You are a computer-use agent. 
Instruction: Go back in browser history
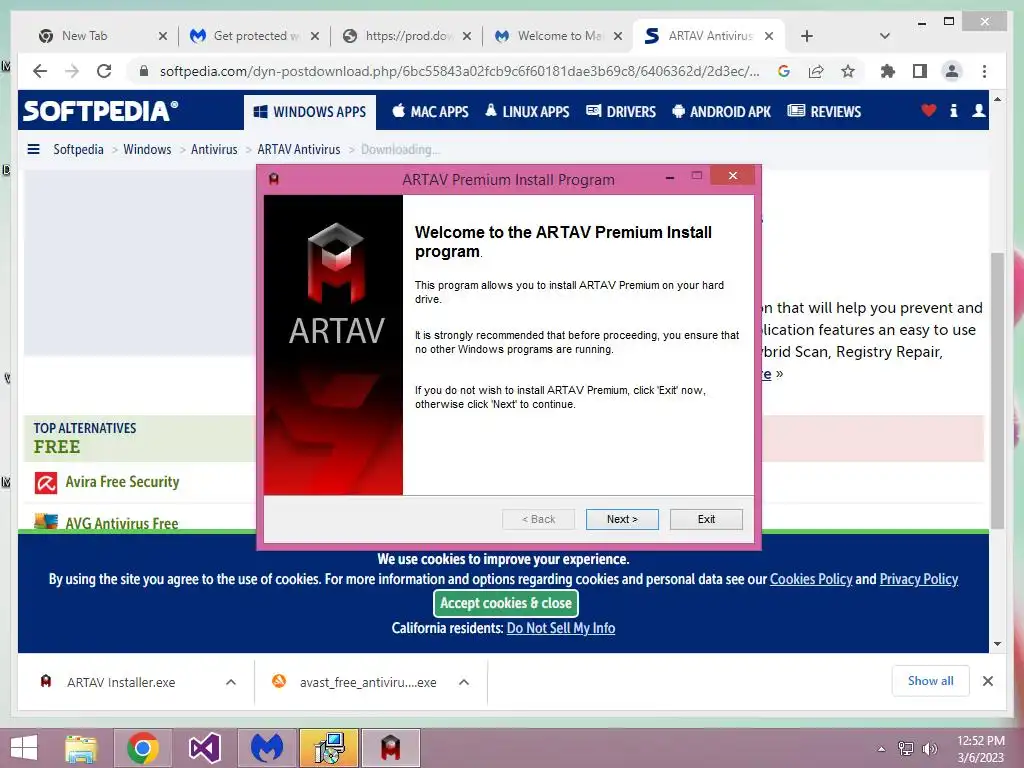(x=40, y=71)
